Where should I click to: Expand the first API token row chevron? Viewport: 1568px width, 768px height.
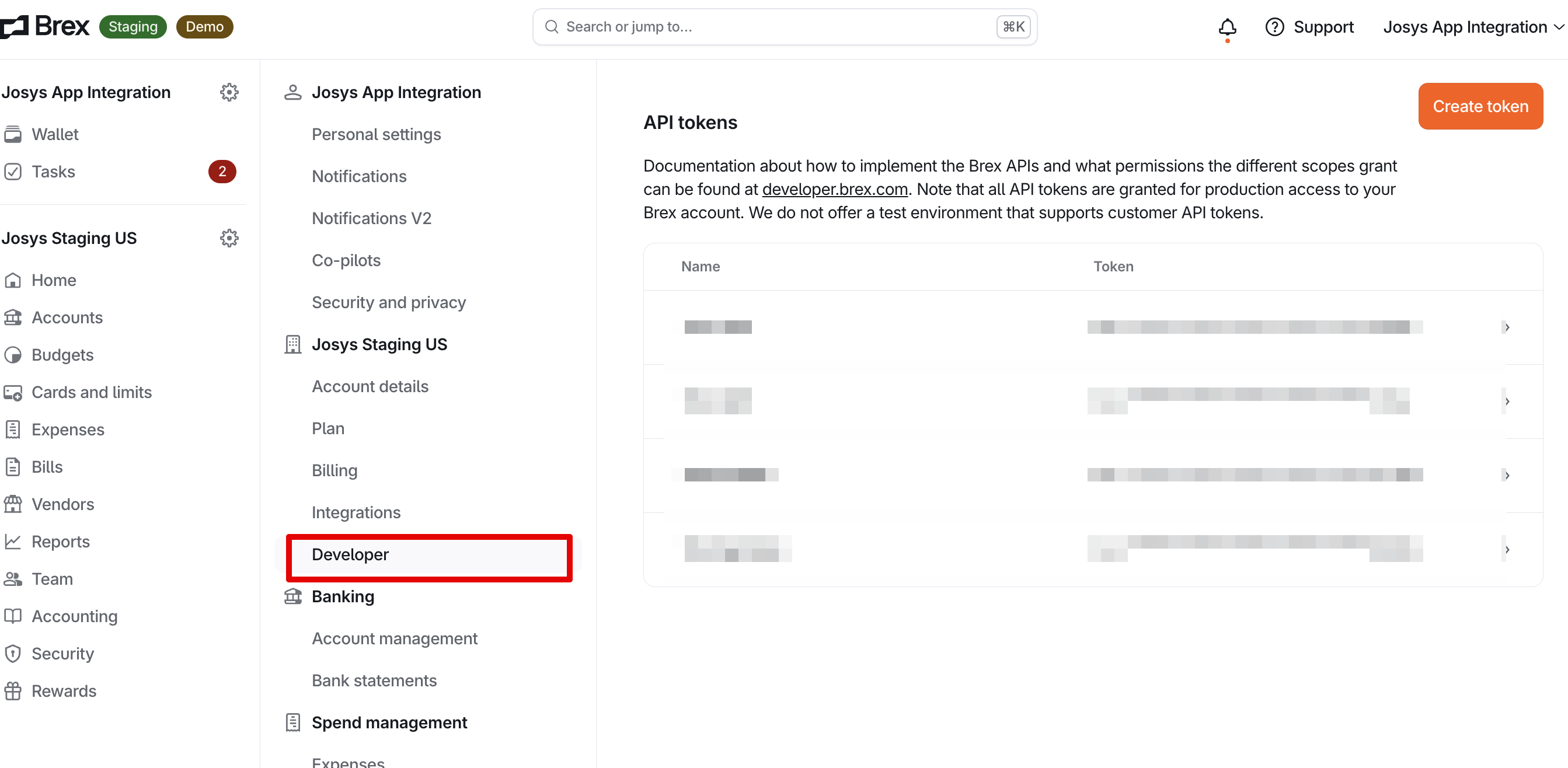[1507, 327]
